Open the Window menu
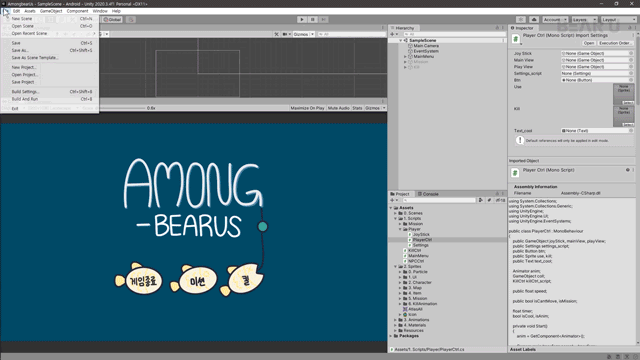The width and height of the screenshot is (640, 360). click(x=100, y=11)
